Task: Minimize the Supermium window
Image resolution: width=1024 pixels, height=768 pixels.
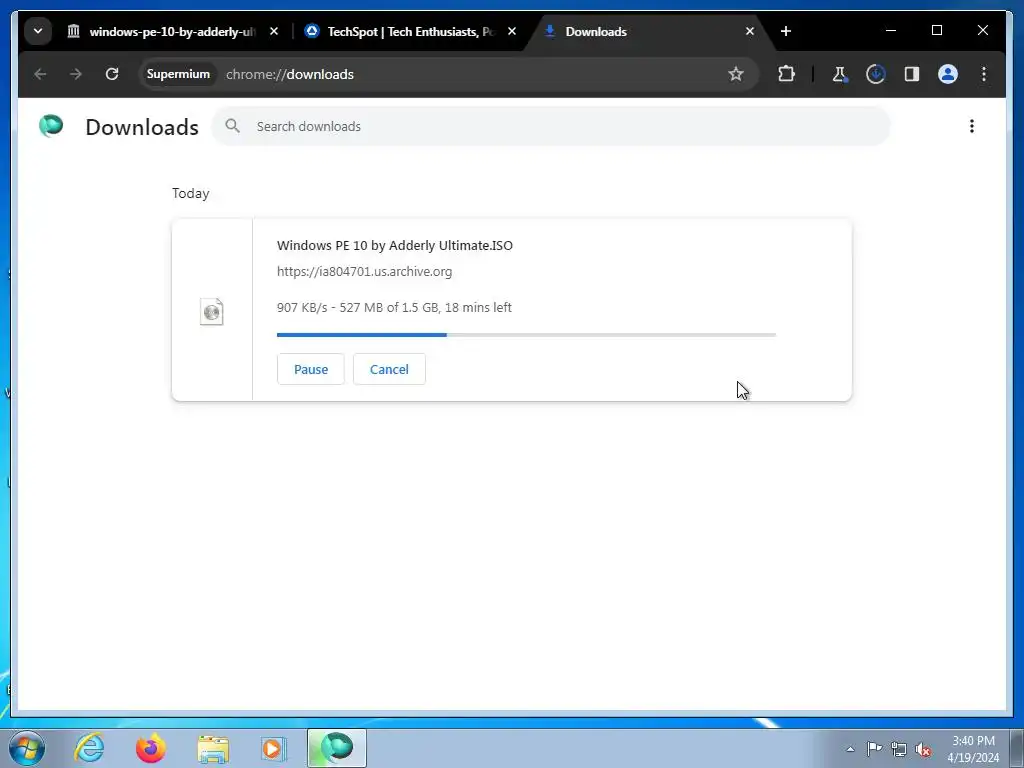Action: coord(891,31)
